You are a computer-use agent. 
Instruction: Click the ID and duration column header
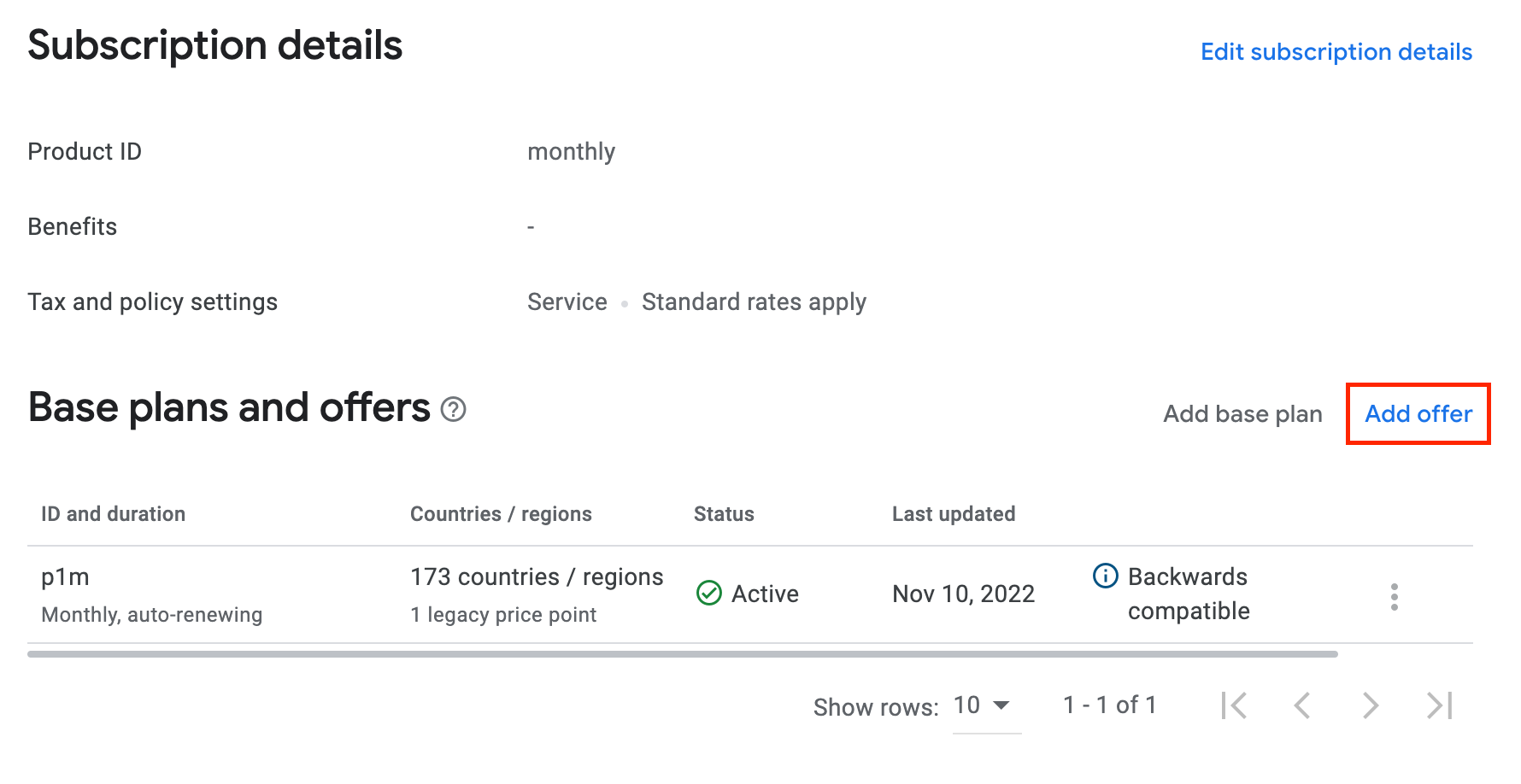(x=113, y=514)
